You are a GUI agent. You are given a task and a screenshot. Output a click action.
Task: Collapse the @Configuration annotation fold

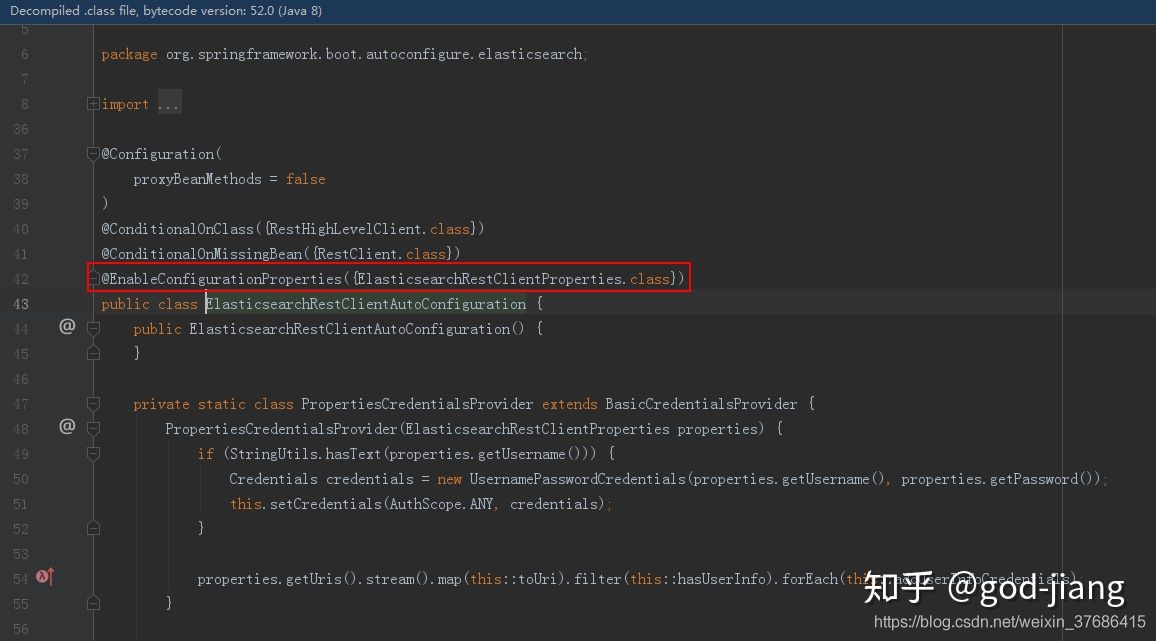pos(93,153)
